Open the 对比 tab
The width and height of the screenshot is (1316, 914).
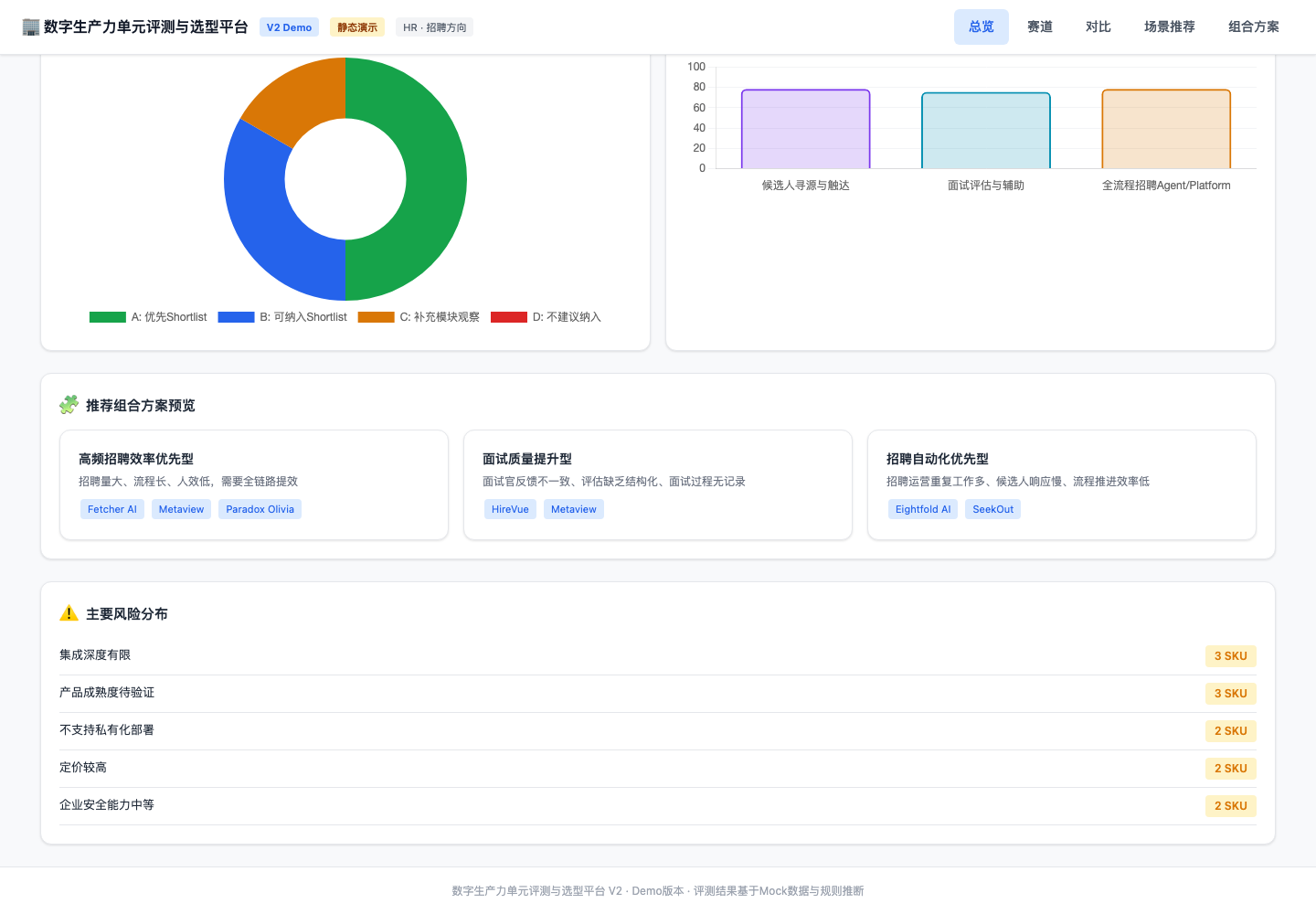pyautogui.click(x=1098, y=27)
